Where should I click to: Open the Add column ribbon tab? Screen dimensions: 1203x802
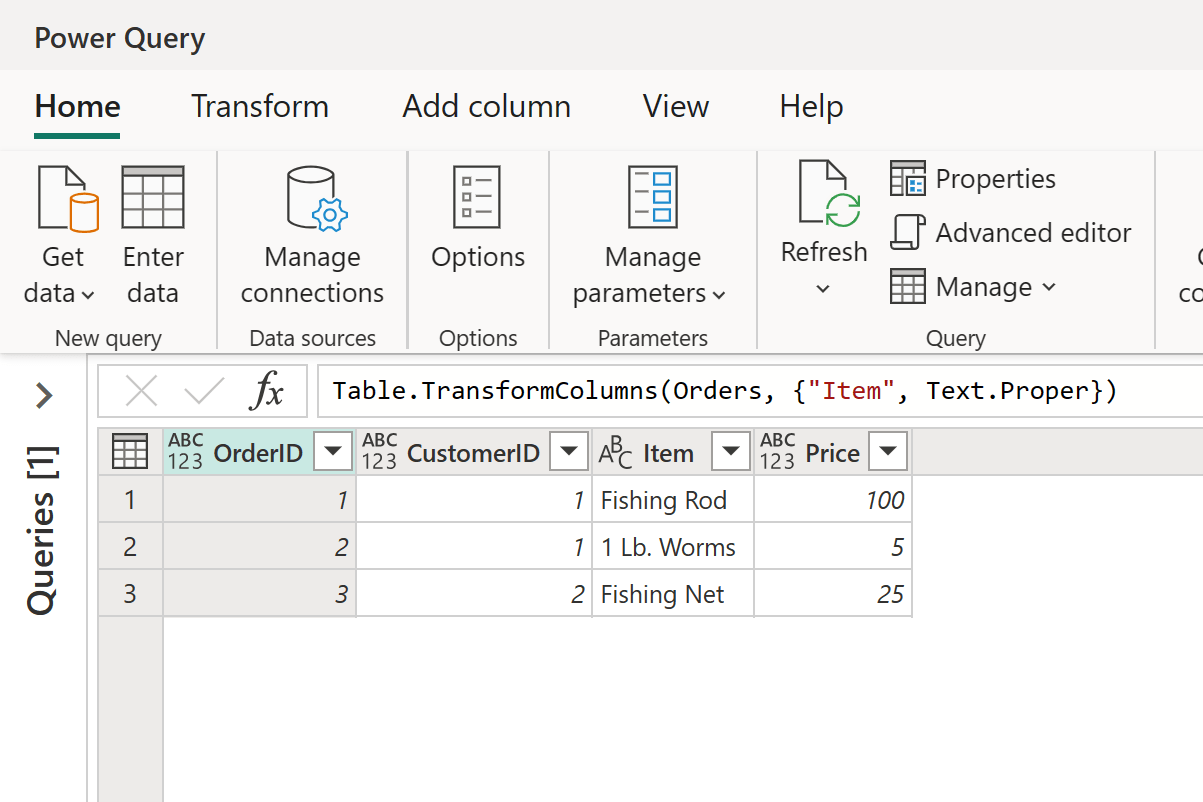486,106
